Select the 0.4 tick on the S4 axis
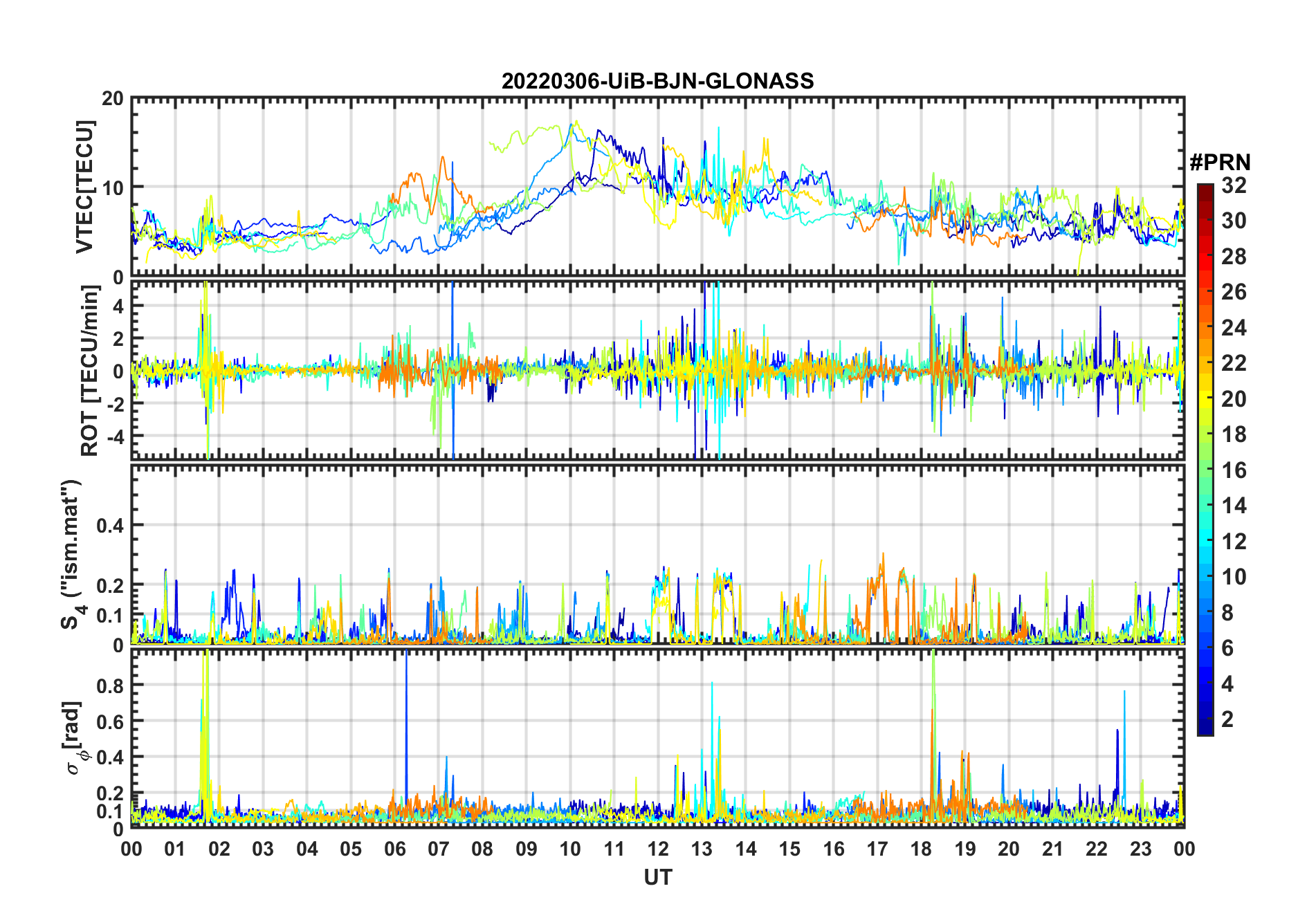The height and width of the screenshot is (920, 1316). pos(110,526)
